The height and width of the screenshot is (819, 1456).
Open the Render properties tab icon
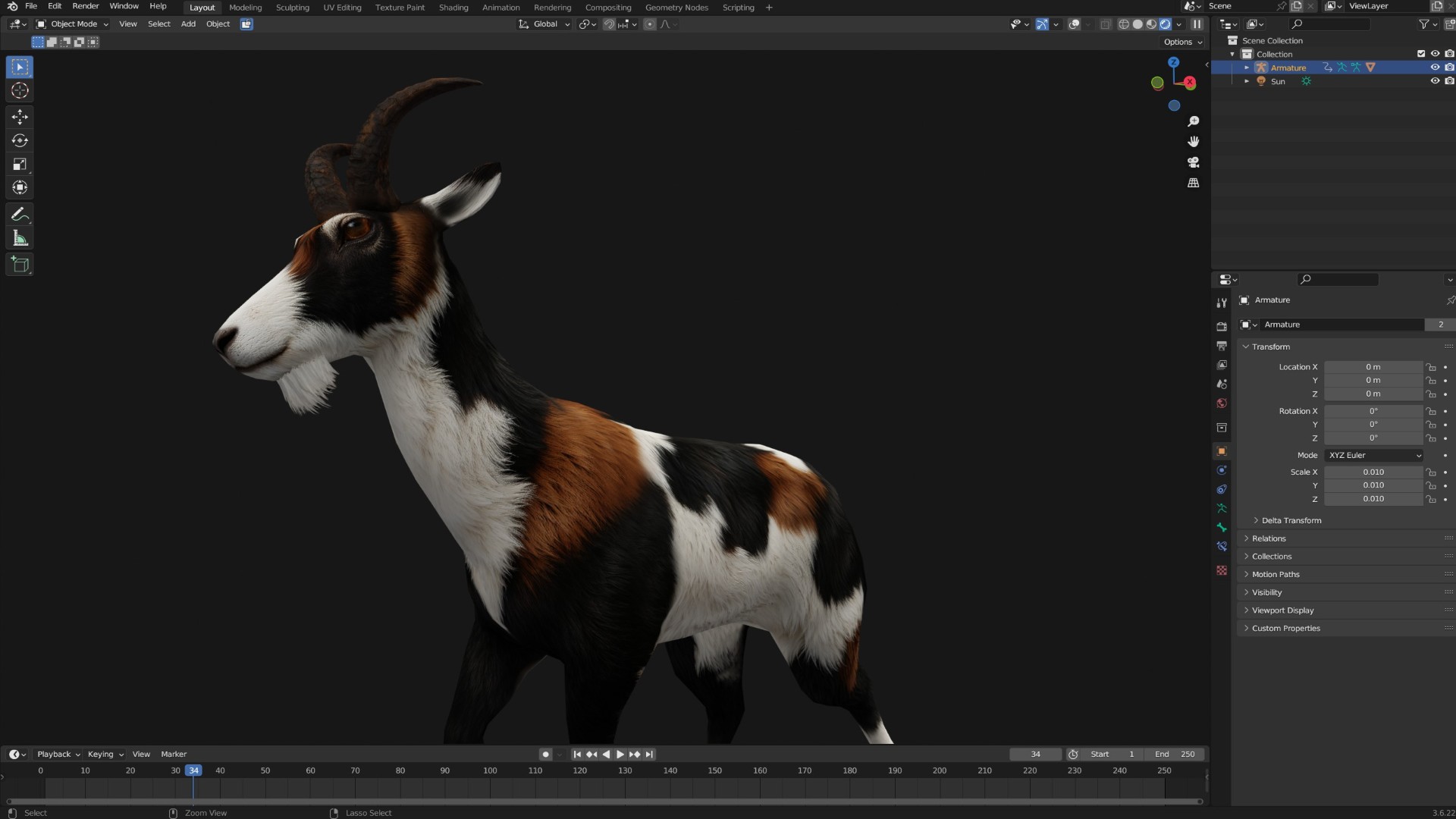pos(1222,327)
